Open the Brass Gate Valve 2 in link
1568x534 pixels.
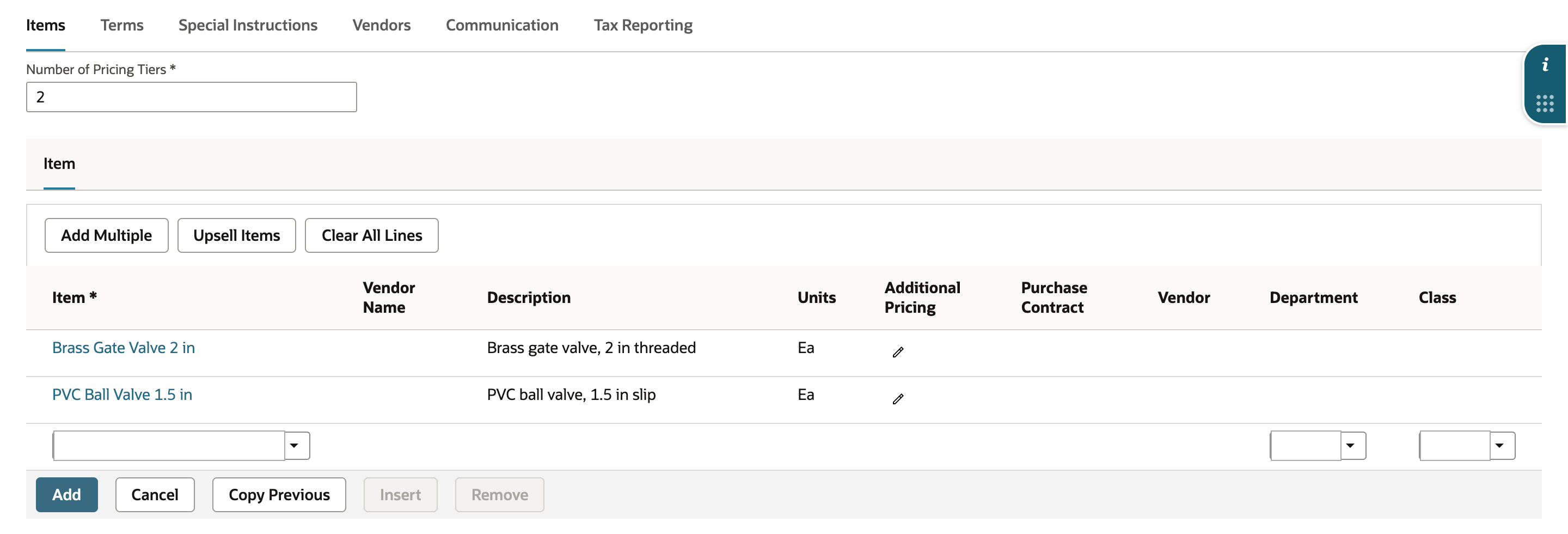tap(124, 348)
